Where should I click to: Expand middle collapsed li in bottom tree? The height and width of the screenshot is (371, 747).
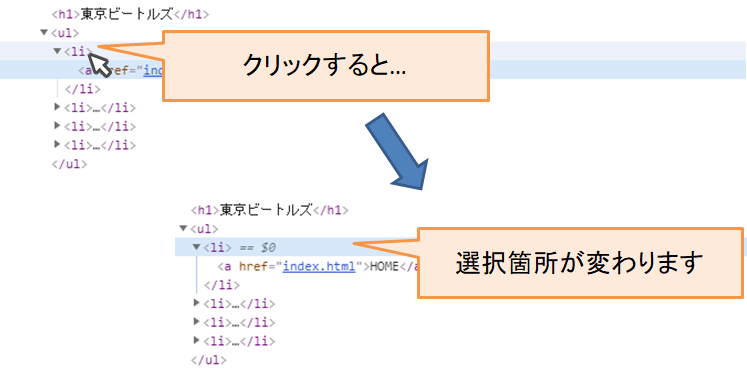[197, 321]
